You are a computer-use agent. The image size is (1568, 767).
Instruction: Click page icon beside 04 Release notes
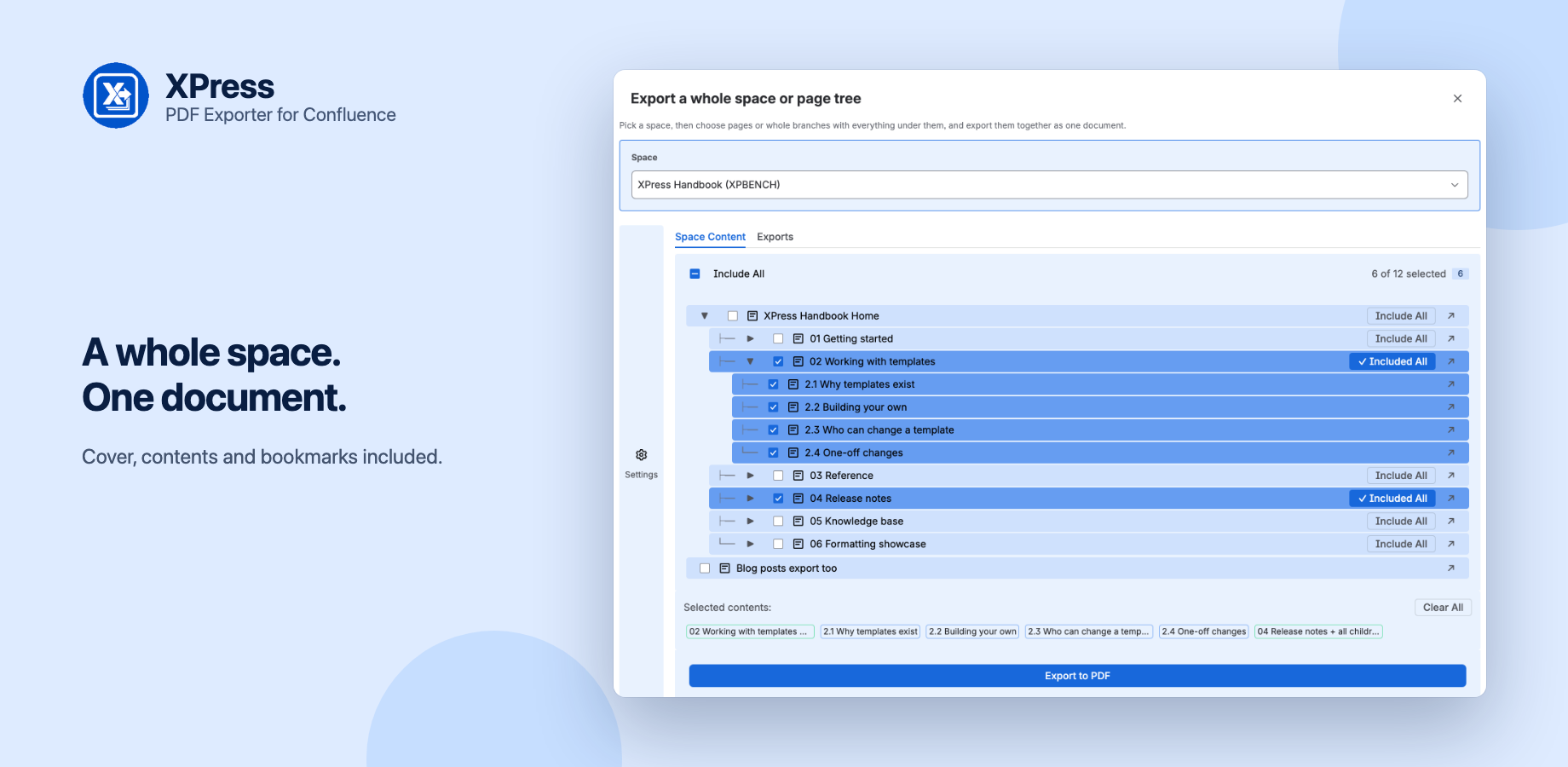798,499
